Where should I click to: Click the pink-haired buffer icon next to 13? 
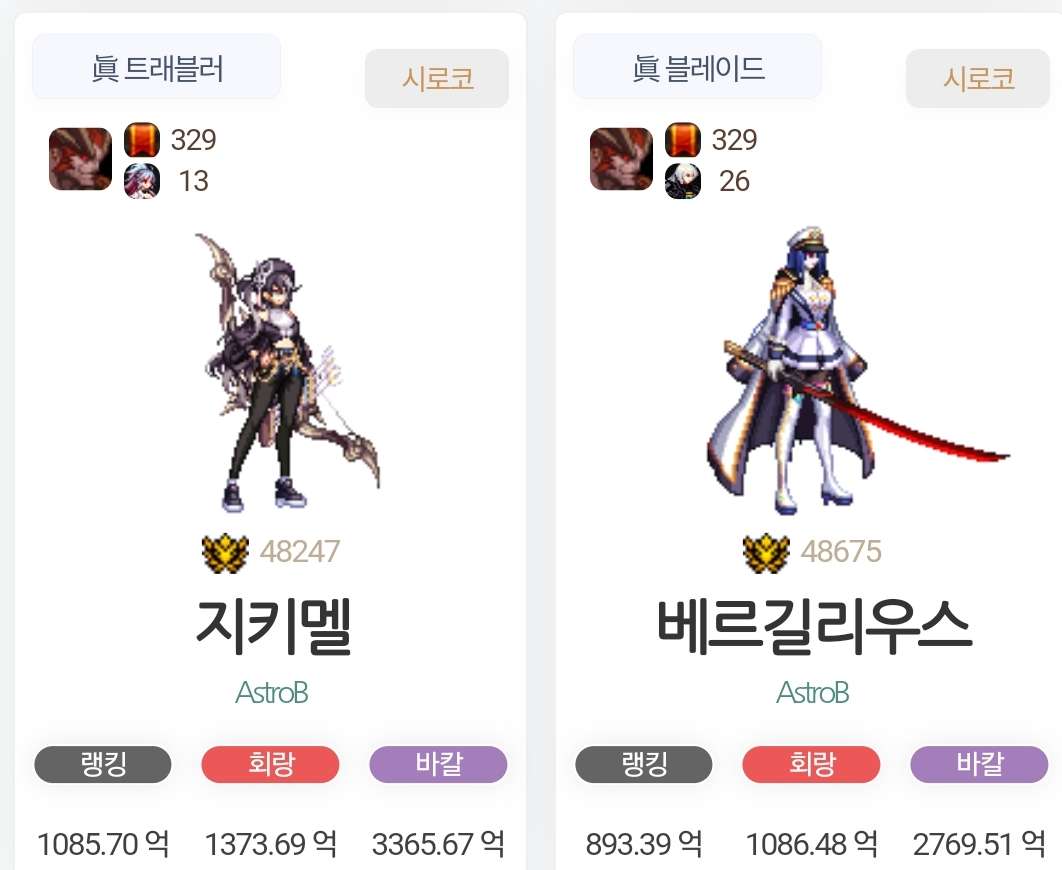coord(142,181)
